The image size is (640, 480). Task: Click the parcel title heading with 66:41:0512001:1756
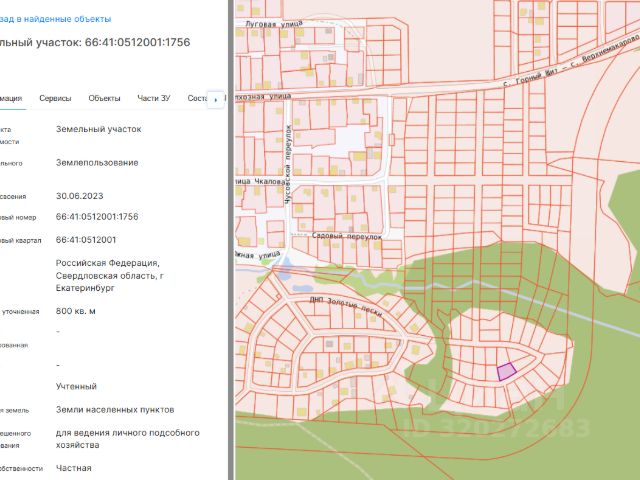pyautogui.click(x=95, y=42)
